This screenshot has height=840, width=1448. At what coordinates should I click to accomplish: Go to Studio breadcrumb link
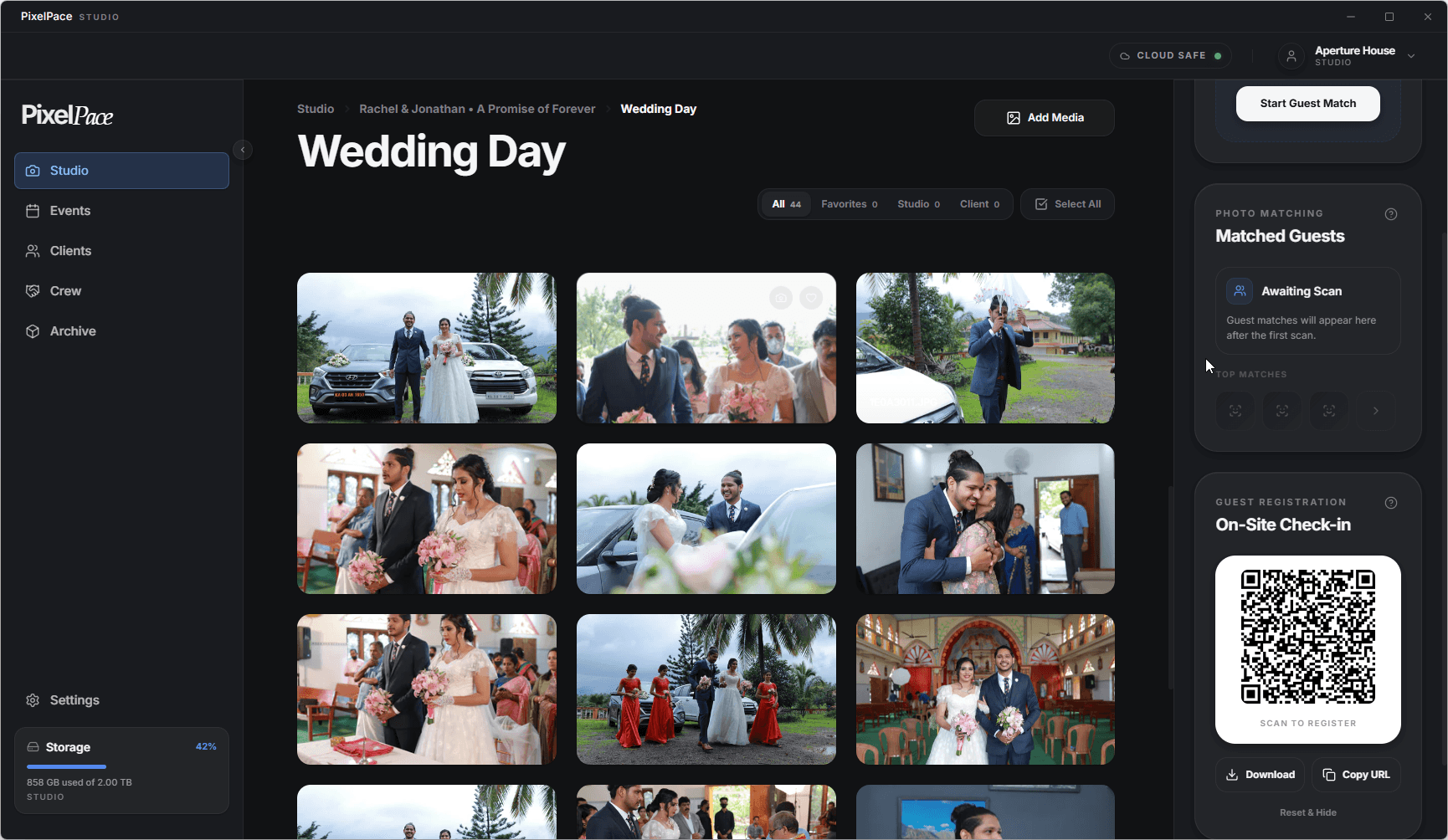(316, 109)
